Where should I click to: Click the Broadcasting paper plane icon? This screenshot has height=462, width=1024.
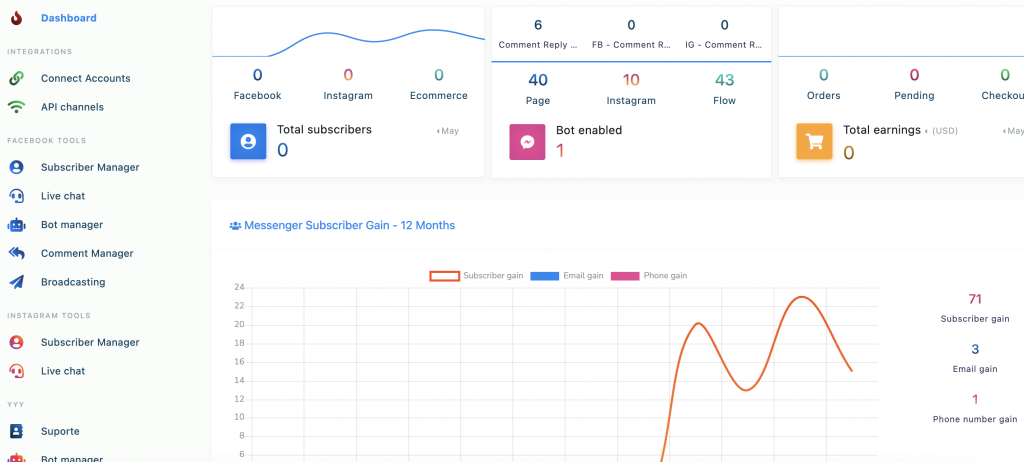(x=16, y=282)
